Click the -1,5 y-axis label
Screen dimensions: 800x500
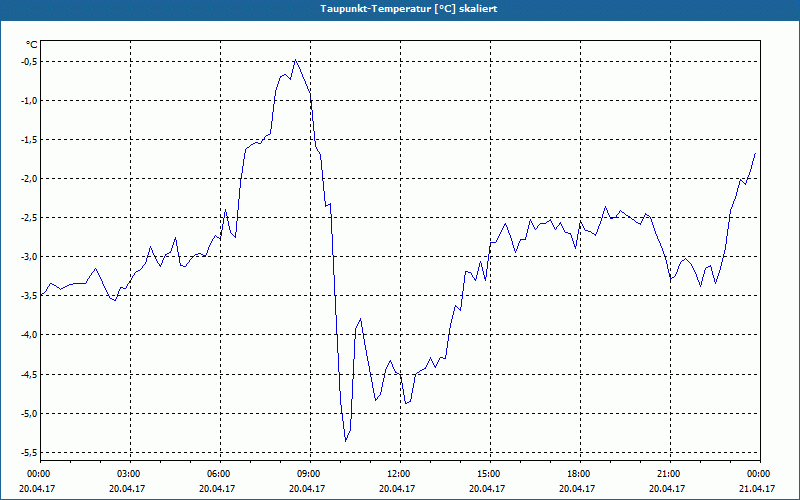click(29, 140)
